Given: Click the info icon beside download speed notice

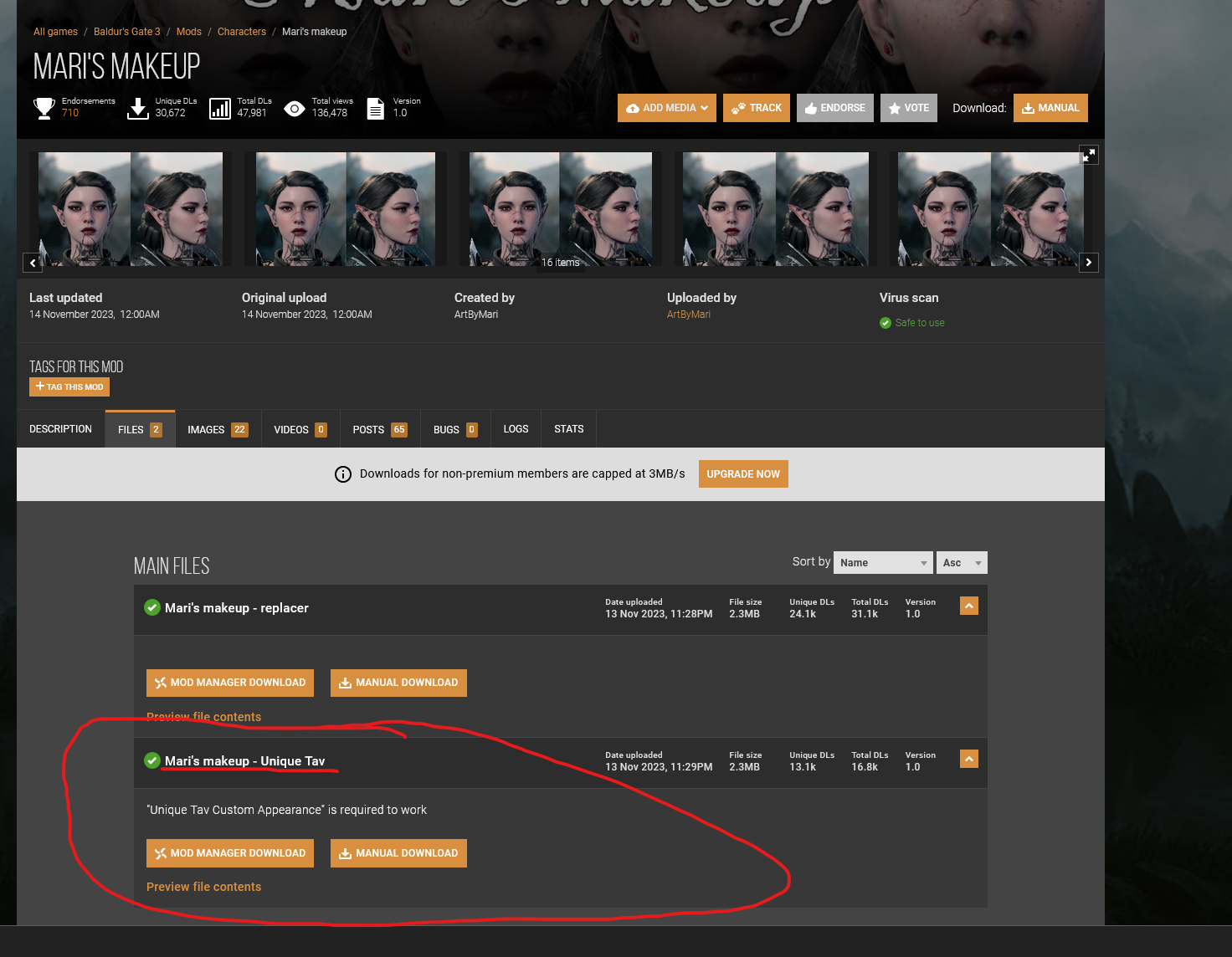Looking at the screenshot, I should pos(342,473).
